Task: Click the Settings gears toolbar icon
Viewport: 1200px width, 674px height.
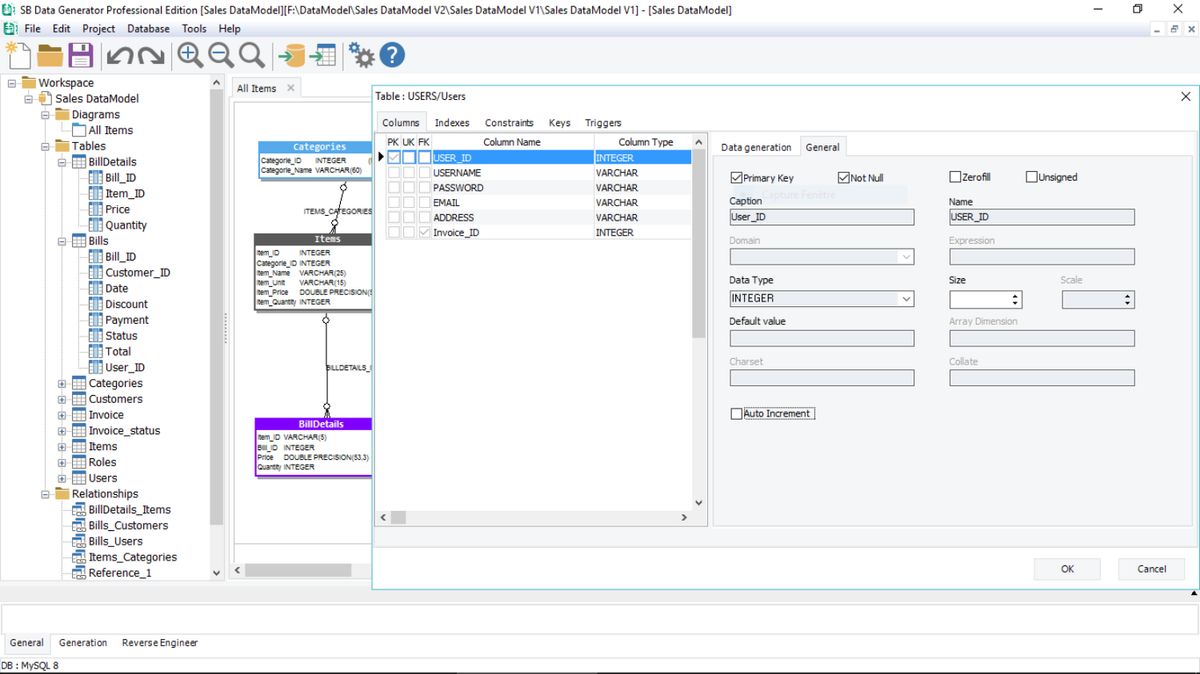Action: [359, 56]
